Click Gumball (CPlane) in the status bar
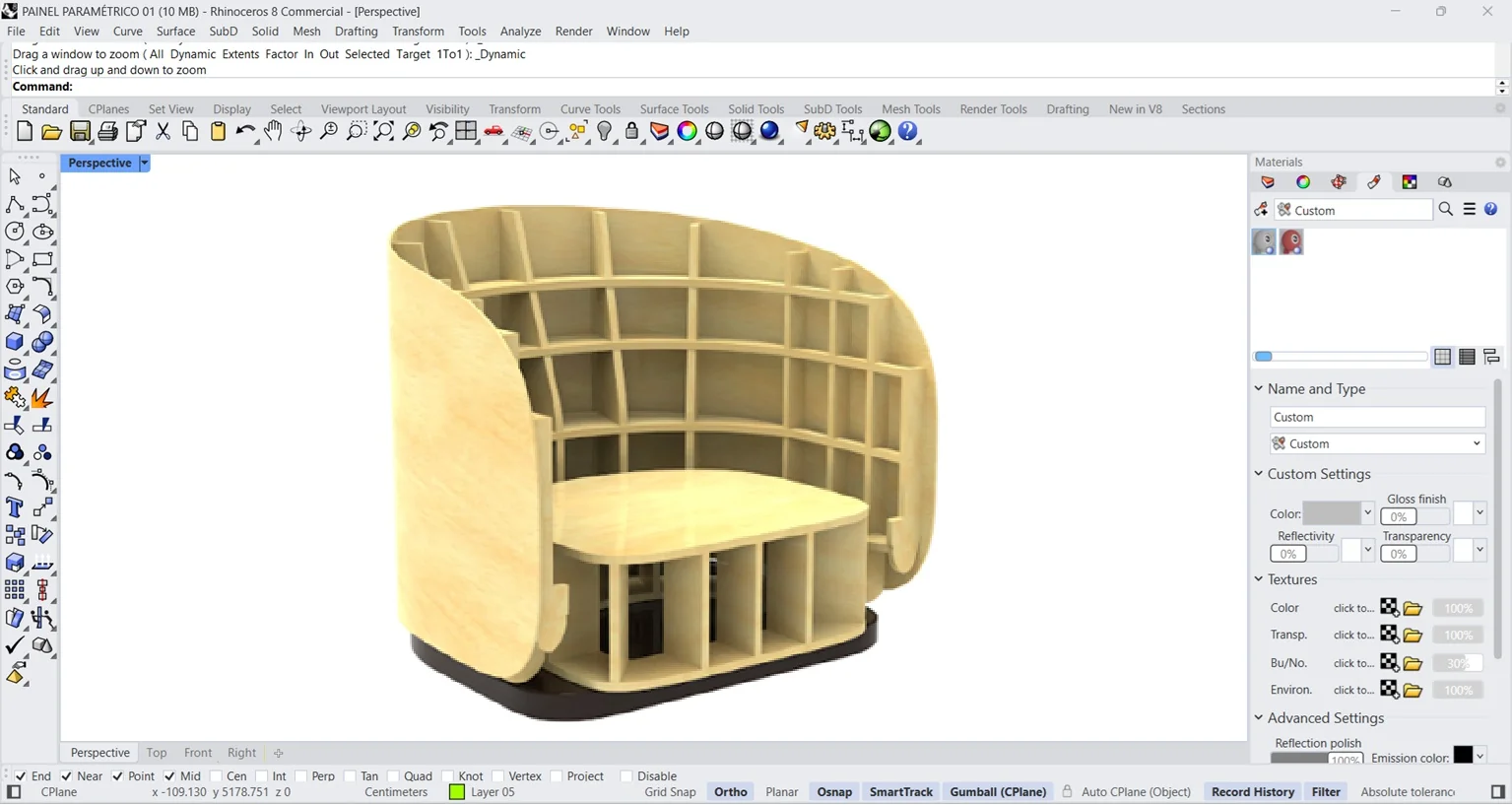 (998, 792)
